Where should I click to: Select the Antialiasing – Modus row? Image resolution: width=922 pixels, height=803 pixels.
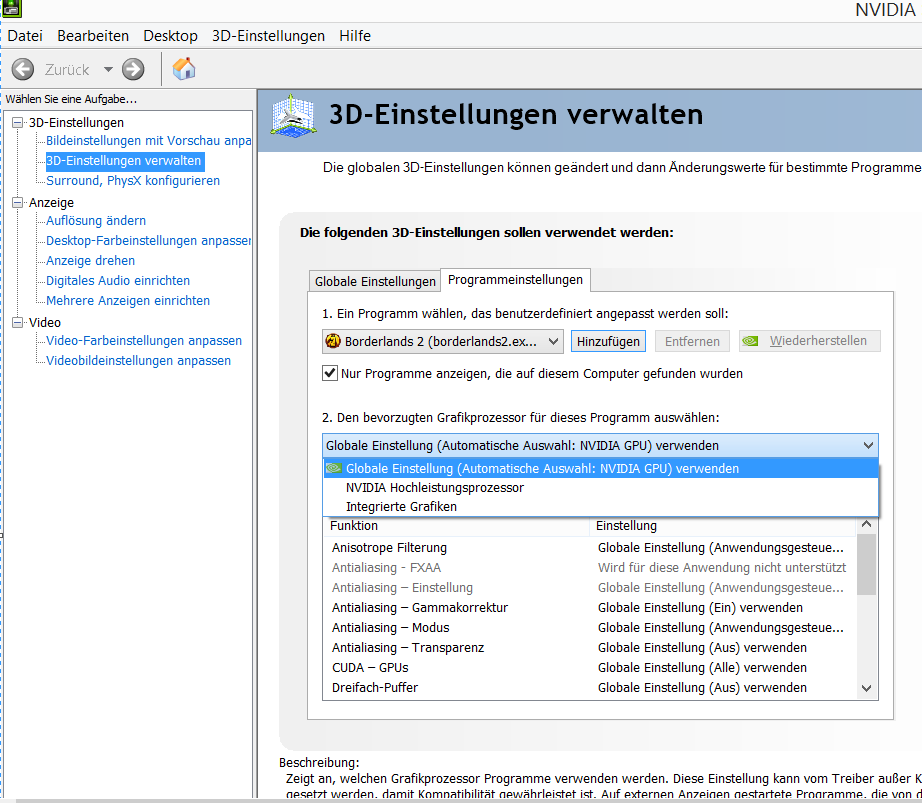point(590,628)
